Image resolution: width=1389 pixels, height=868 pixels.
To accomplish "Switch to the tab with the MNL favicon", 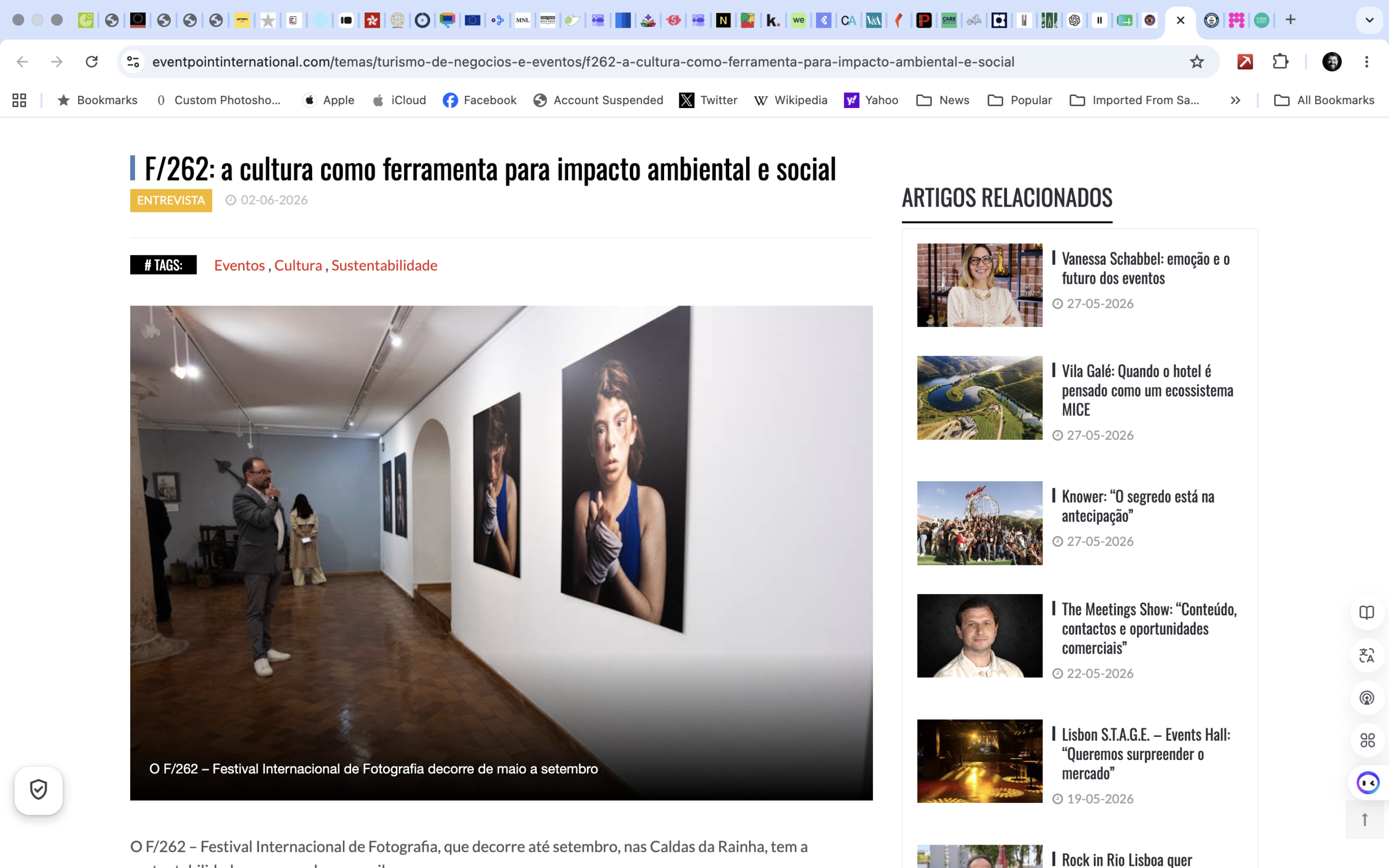I will [x=523, y=21].
